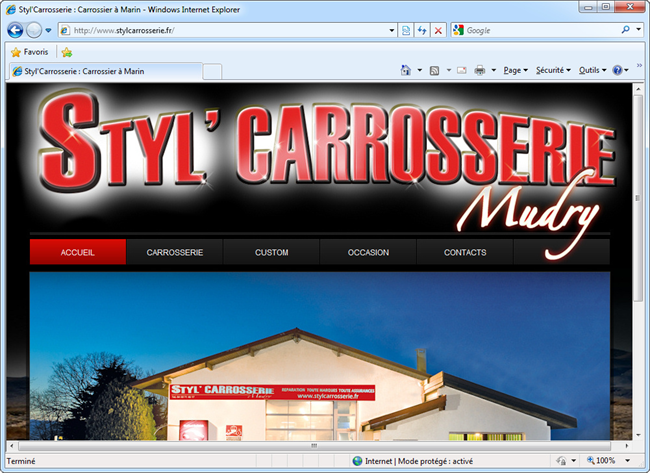Click the browser Back arrow button
Screen dimensions: 650x473
(15, 30)
